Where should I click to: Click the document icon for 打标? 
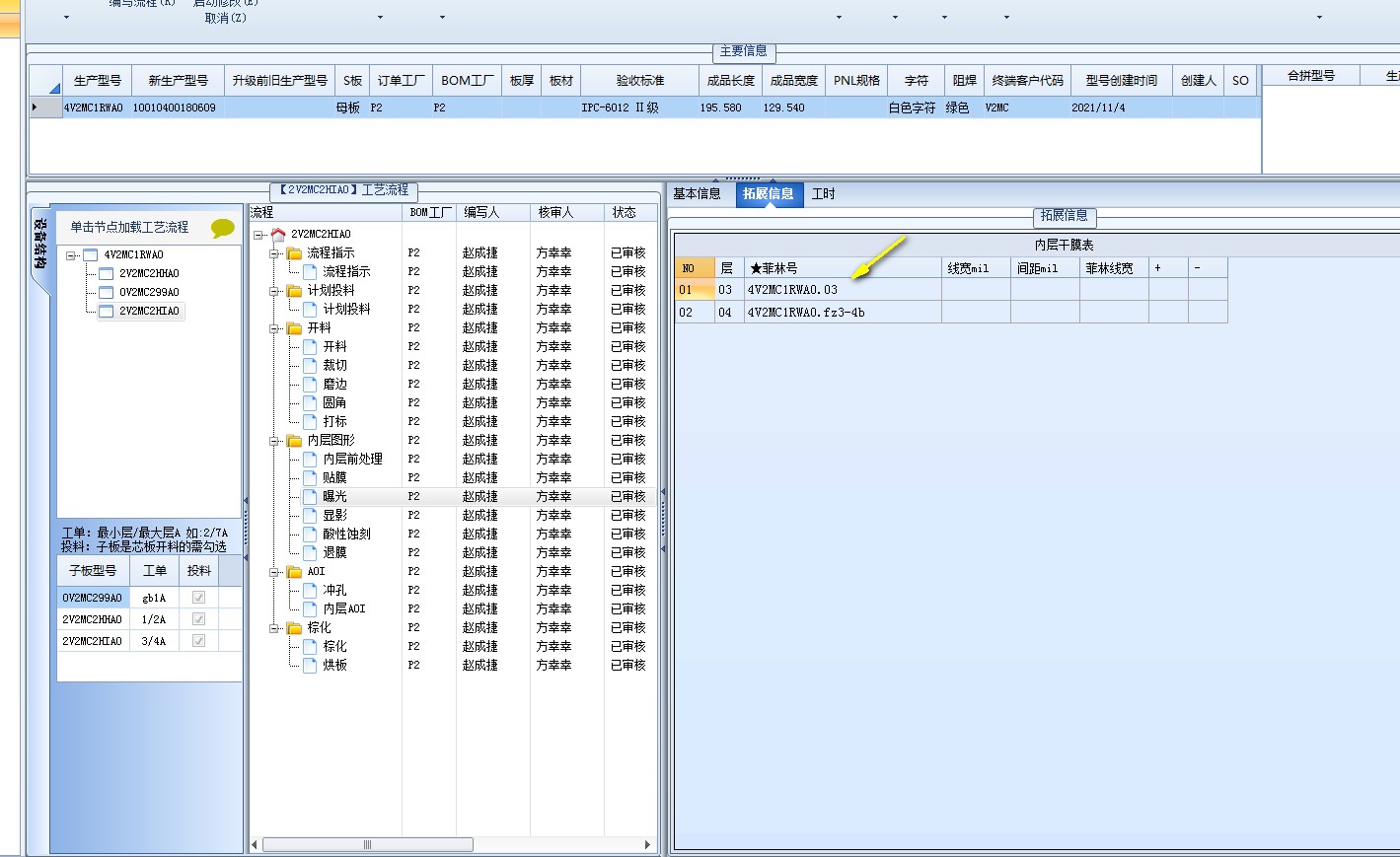pos(310,422)
